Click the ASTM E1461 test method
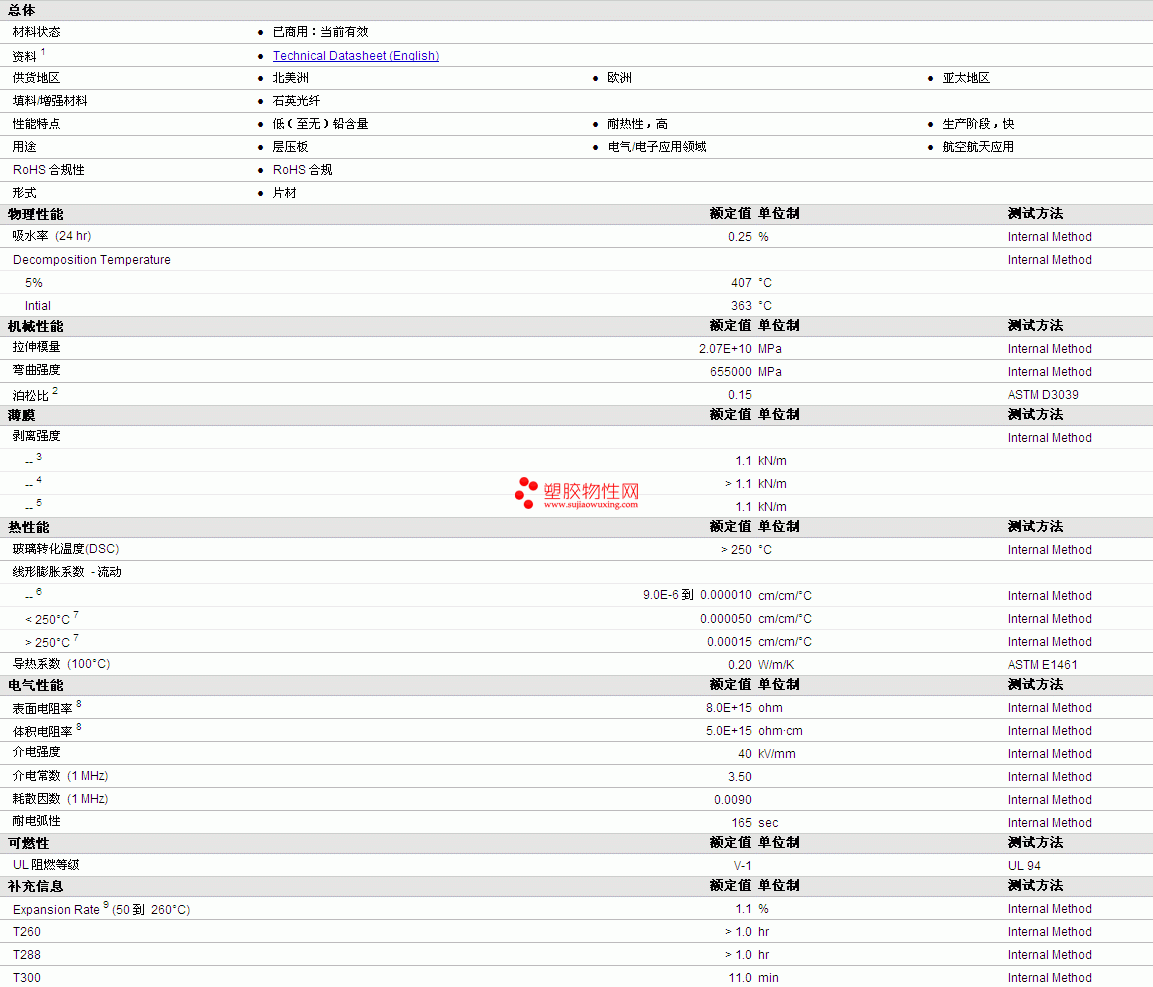The image size is (1153, 987). click(x=1043, y=665)
